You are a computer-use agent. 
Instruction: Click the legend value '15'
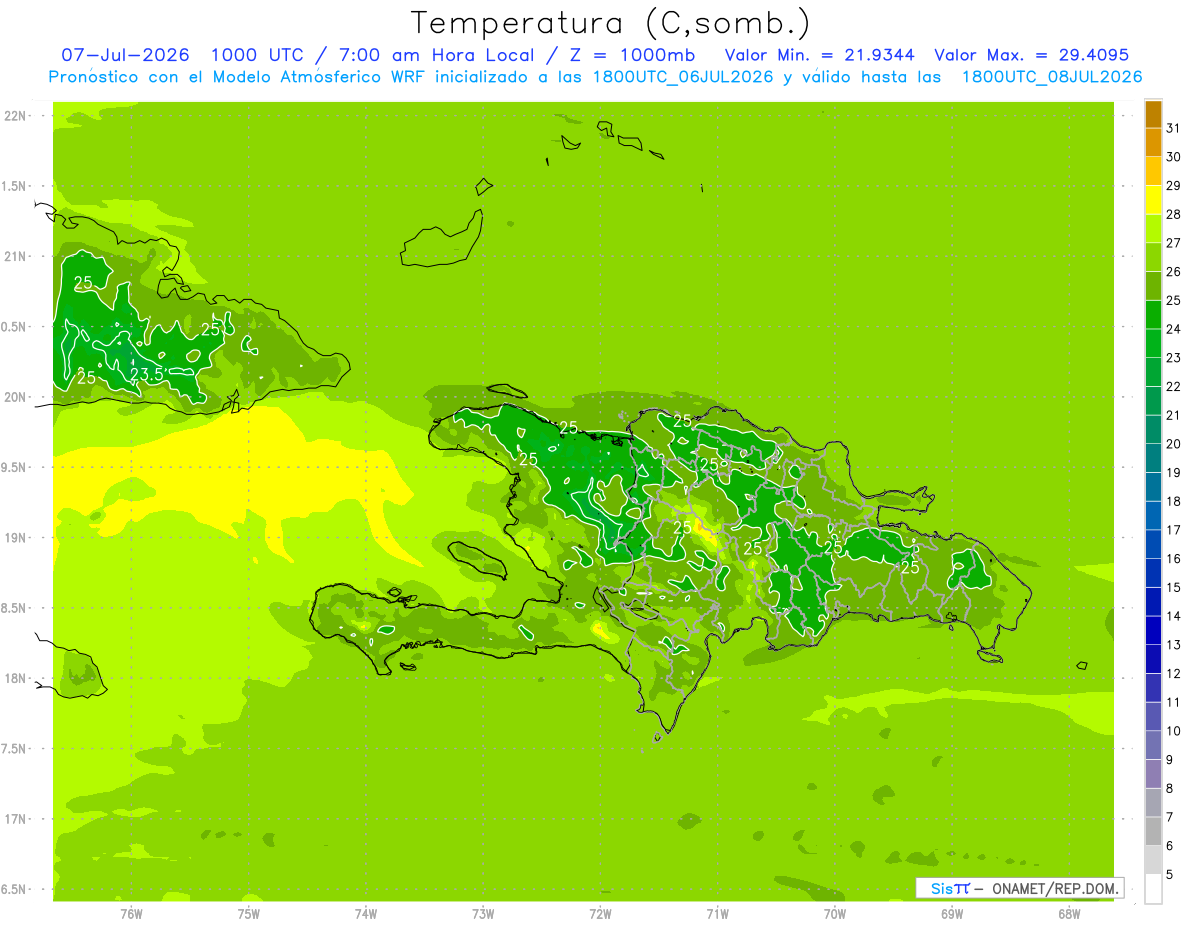tap(1174, 587)
